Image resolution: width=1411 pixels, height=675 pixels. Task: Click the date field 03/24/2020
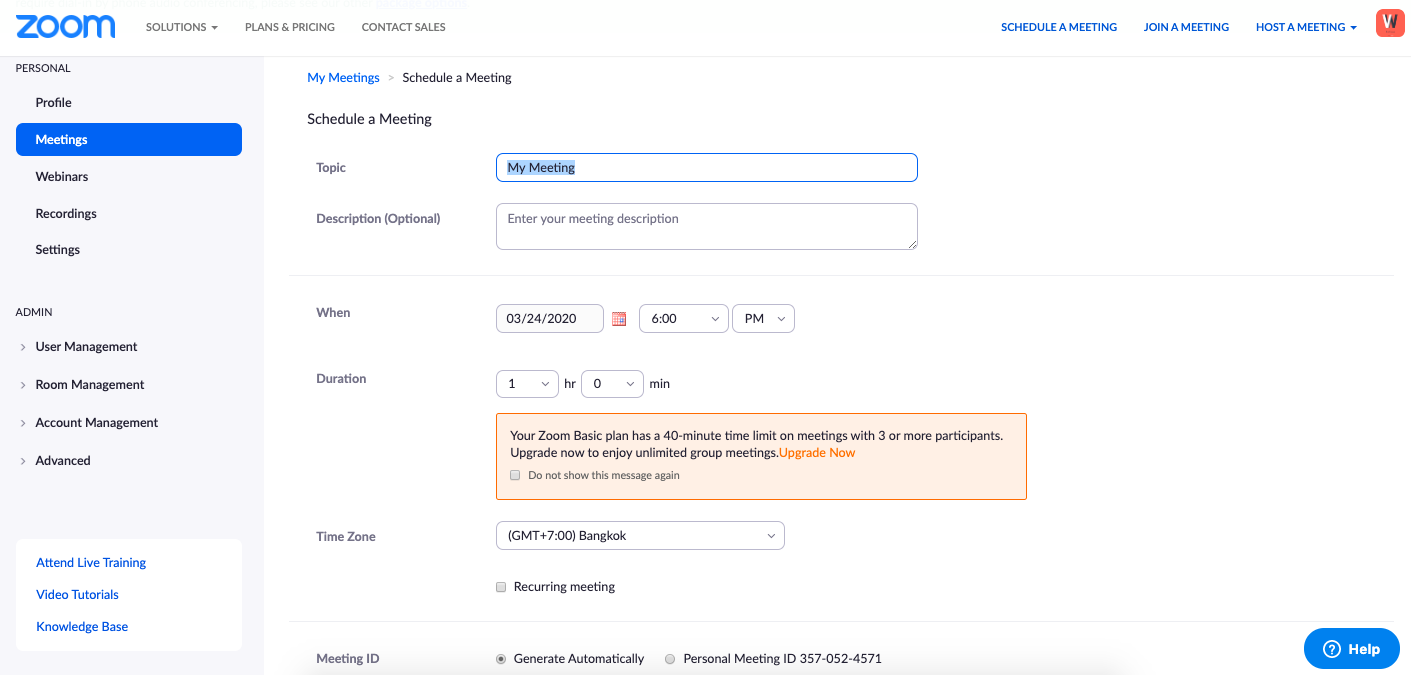point(550,319)
